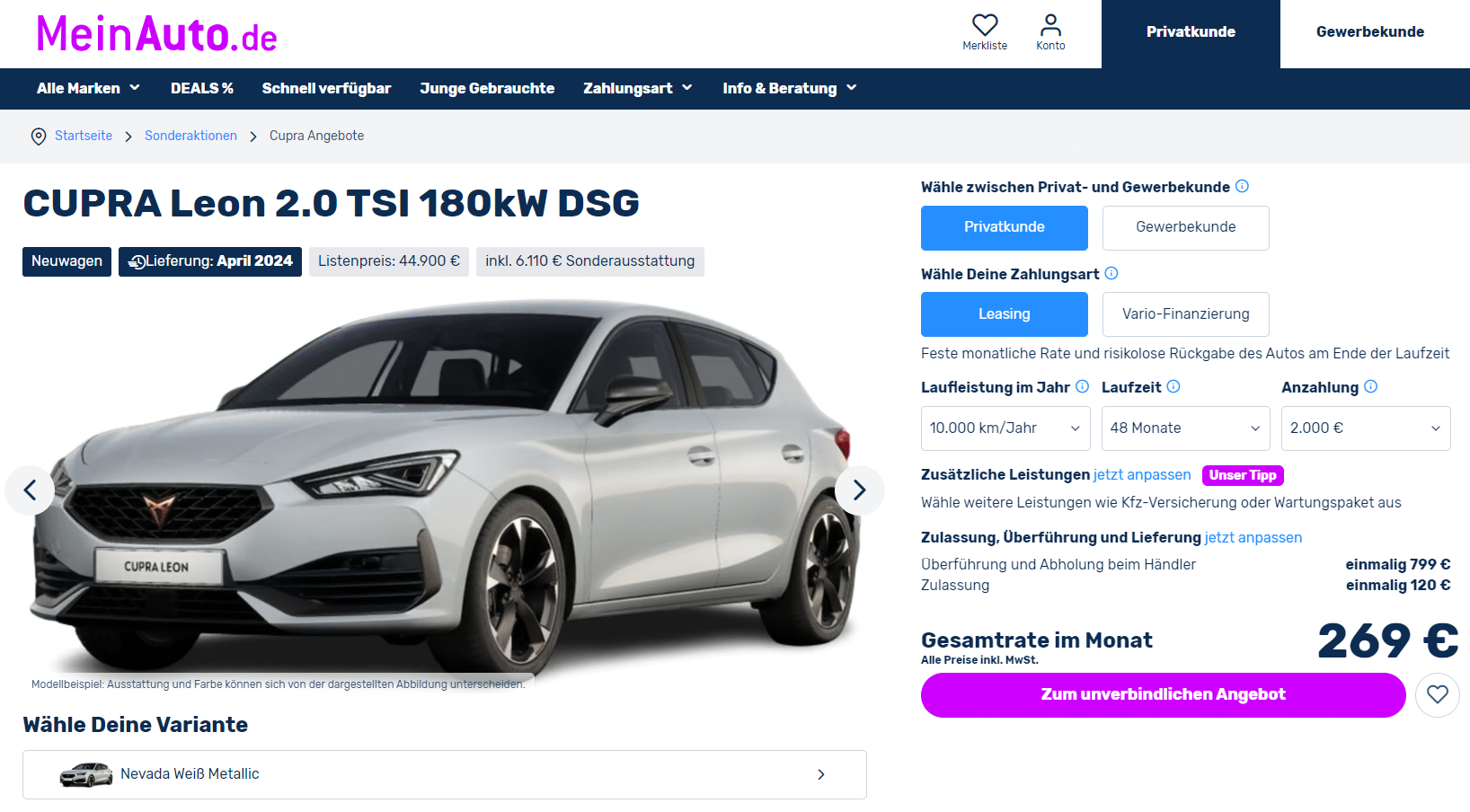1470x812 pixels.
Task: Click Wähle Deine Variante heading
Action: [x=135, y=724]
